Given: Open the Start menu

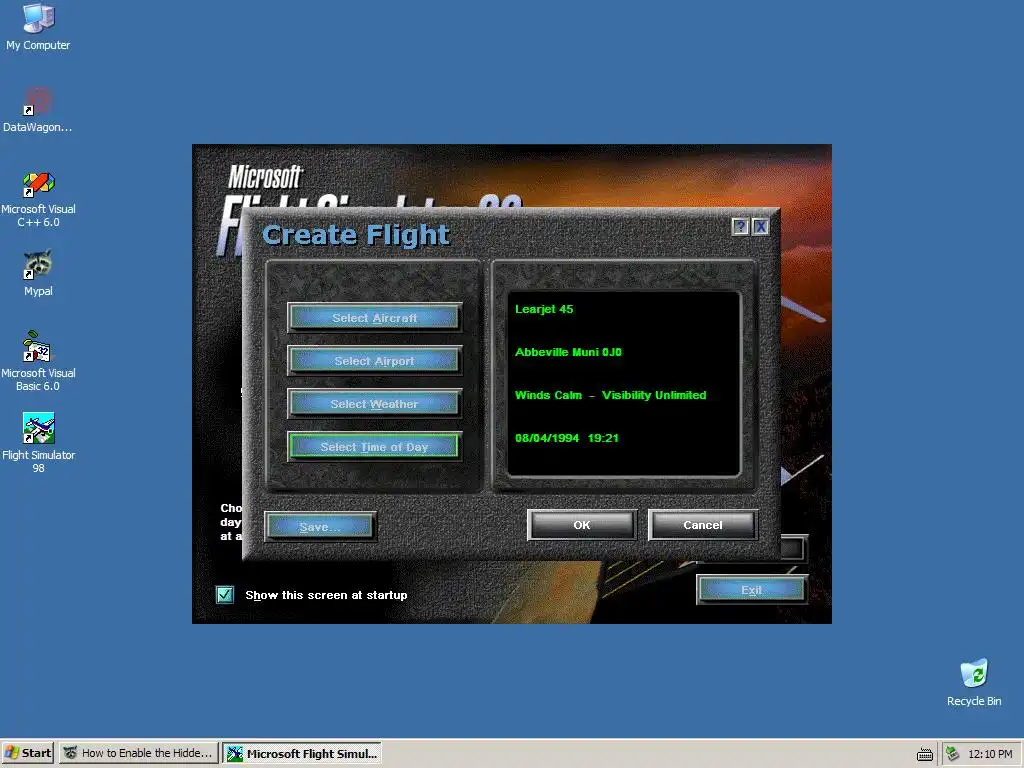Looking at the screenshot, I should tap(28, 753).
